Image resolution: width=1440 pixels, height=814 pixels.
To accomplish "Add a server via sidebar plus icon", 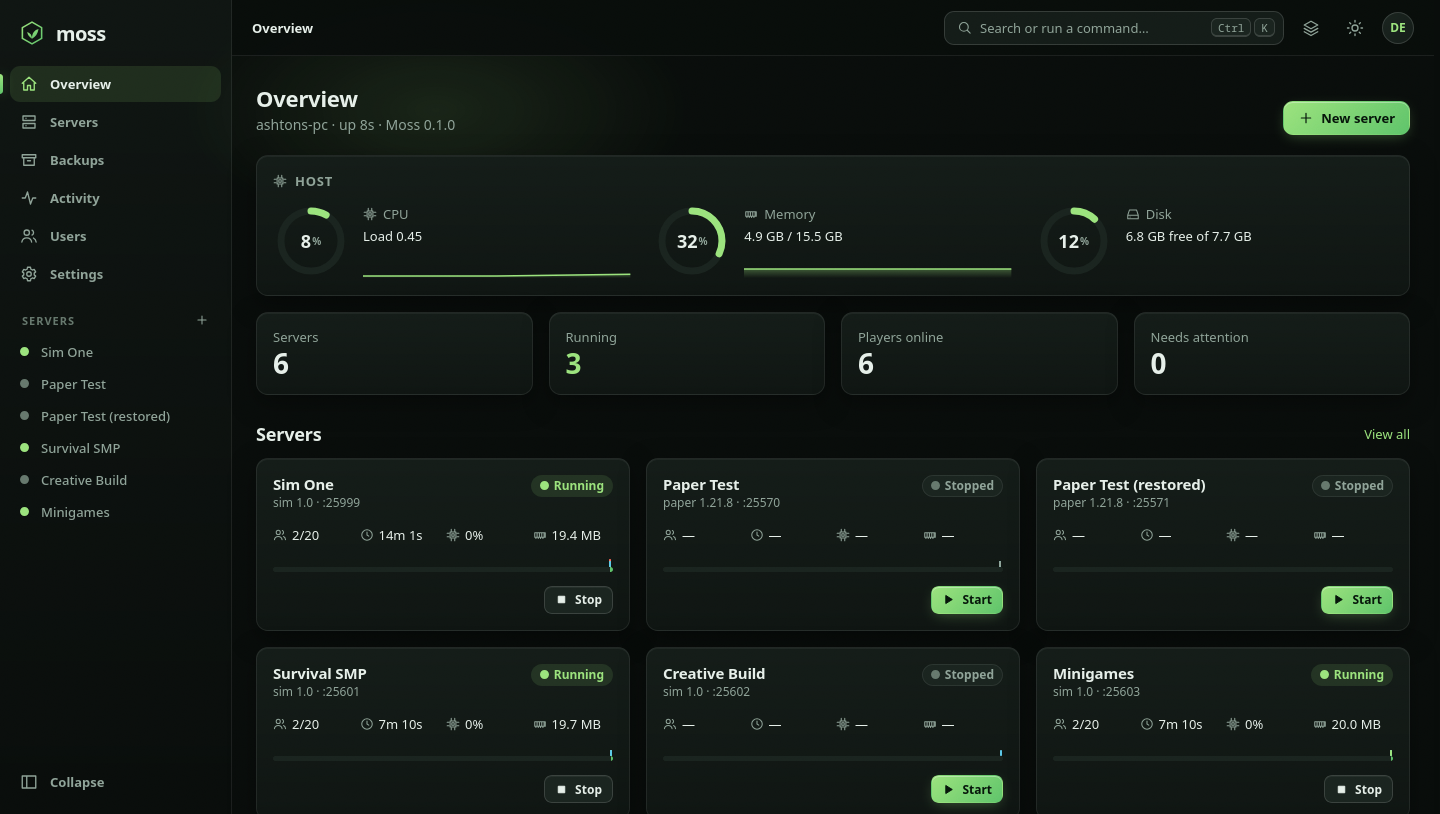I will point(202,320).
